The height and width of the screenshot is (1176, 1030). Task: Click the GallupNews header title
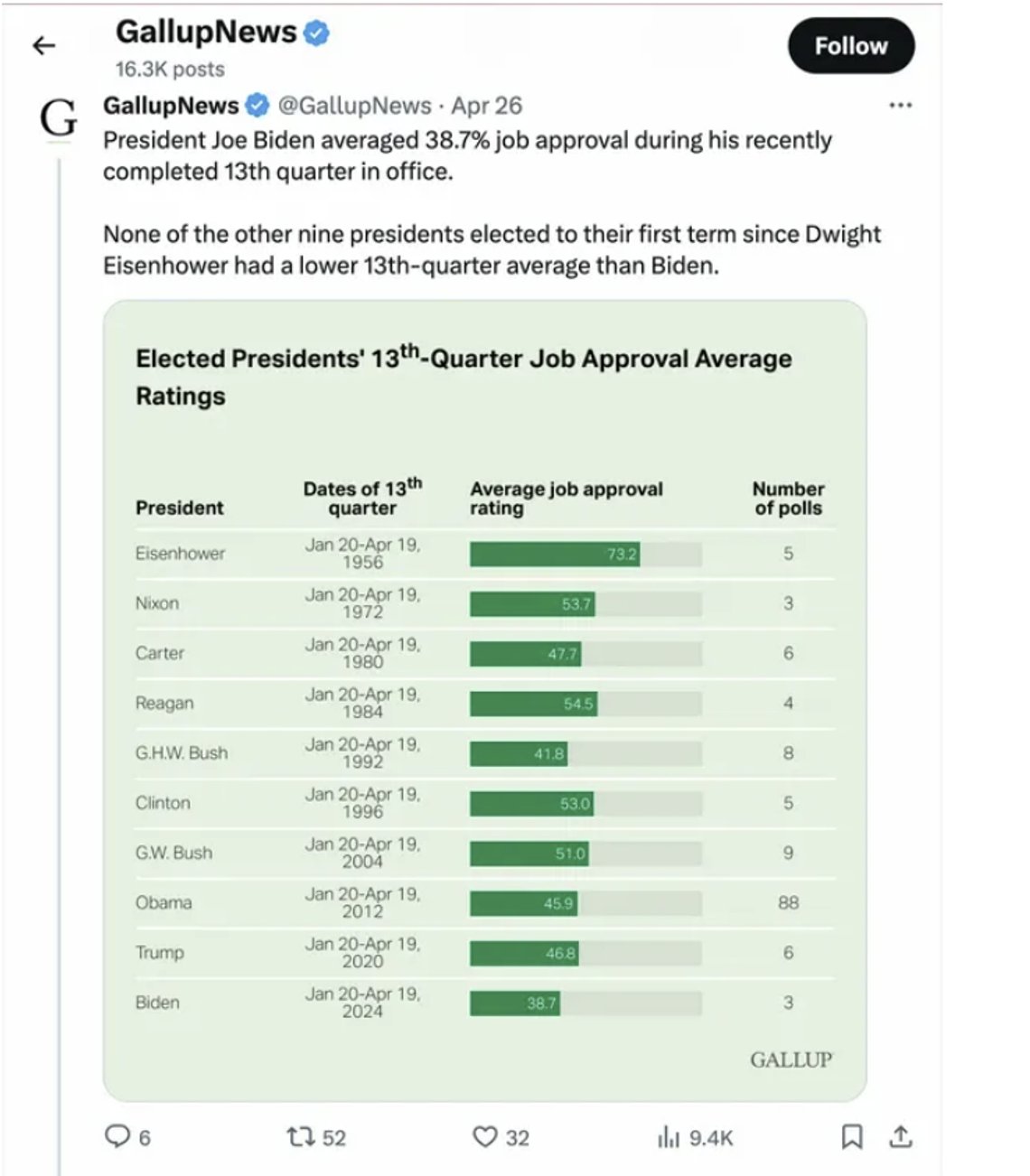[206, 32]
